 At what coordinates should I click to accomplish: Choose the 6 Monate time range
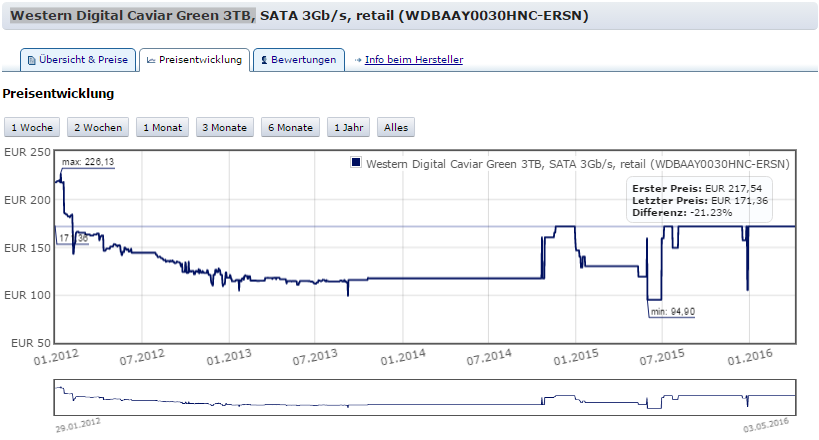[290, 128]
